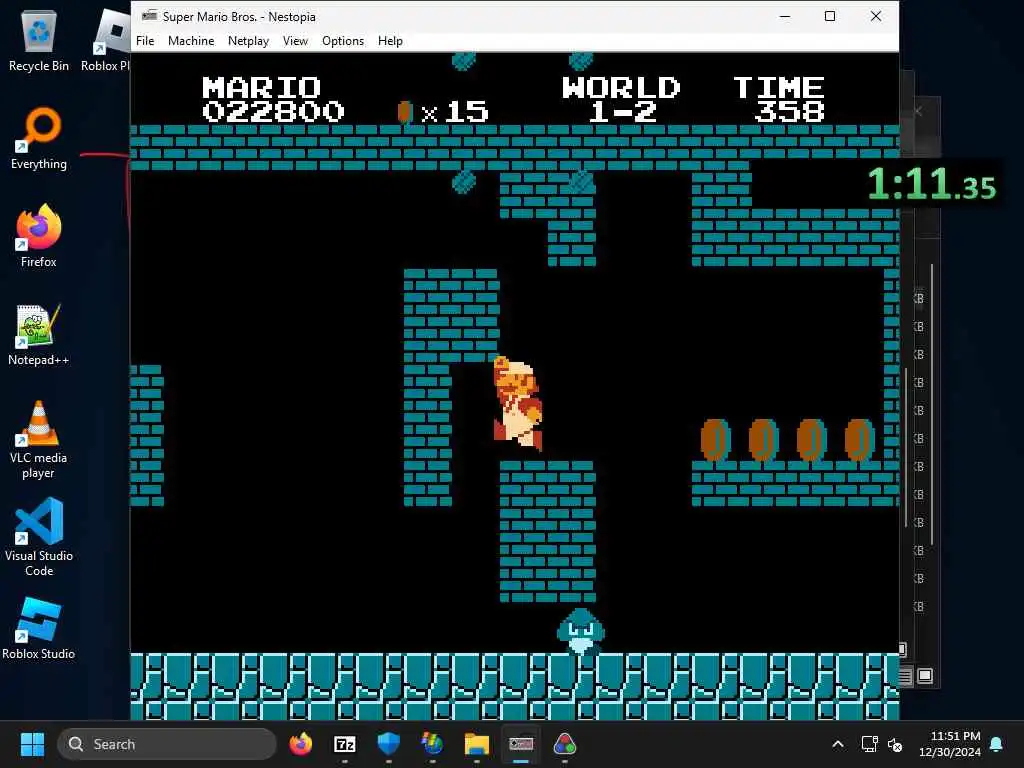The width and height of the screenshot is (1024, 768).
Task: Select the Notepad++ desktop shortcut
Action: [39, 334]
